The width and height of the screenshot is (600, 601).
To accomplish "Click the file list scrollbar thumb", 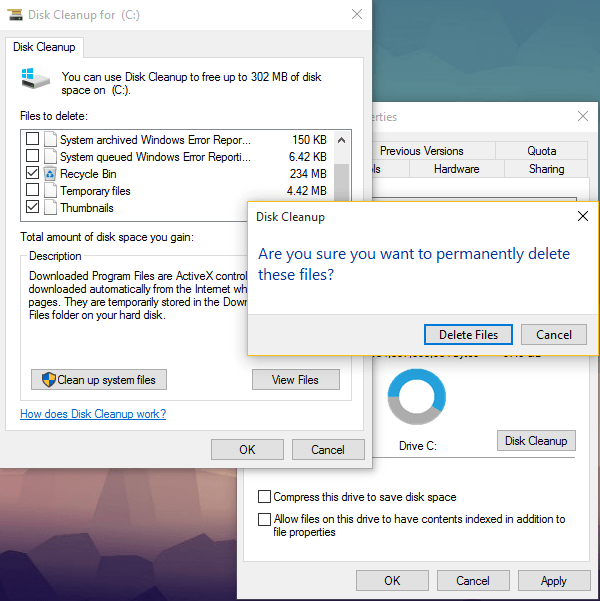I will coord(341,182).
